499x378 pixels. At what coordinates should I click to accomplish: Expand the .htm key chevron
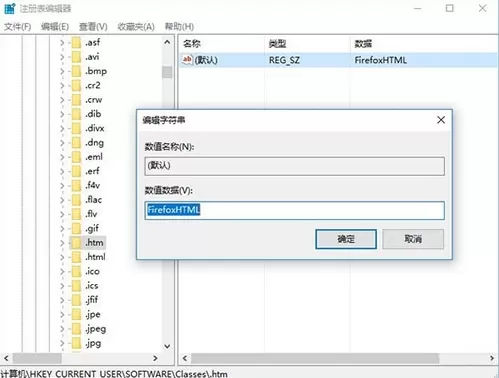pyautogui.click(x=62, y=243)
